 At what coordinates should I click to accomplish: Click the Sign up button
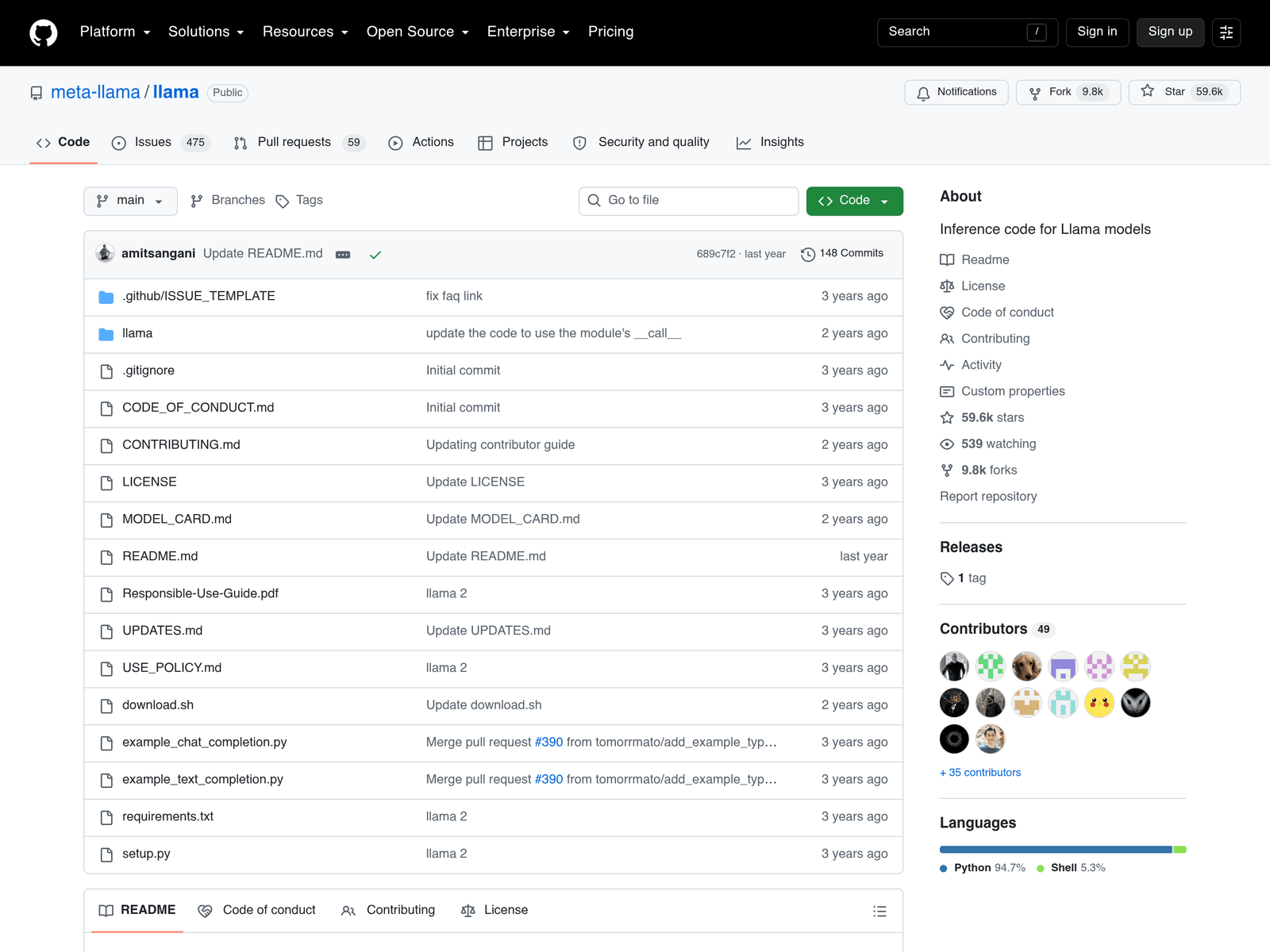pyautogui.click(x=1170, y=33)
